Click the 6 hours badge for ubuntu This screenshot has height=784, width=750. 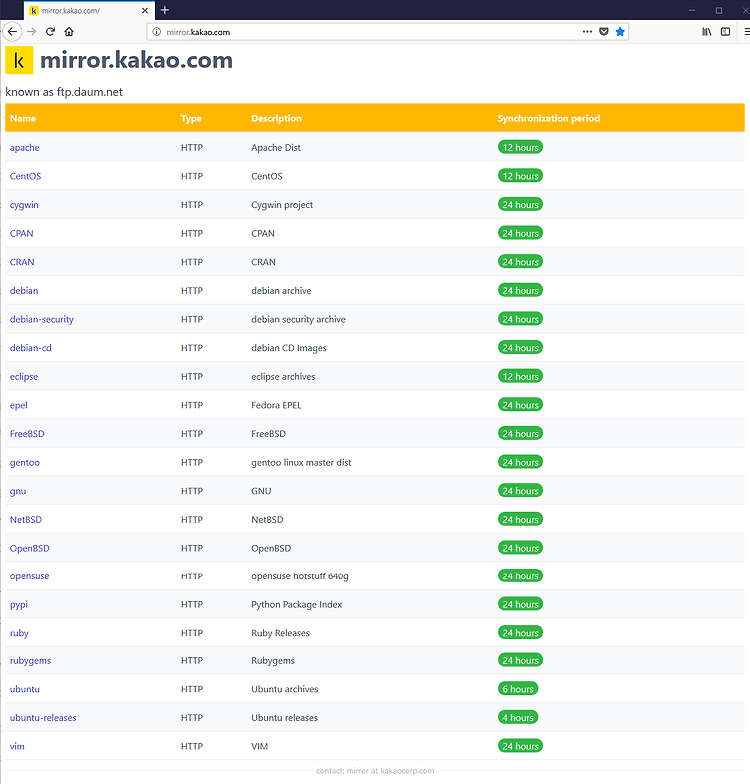518,688
